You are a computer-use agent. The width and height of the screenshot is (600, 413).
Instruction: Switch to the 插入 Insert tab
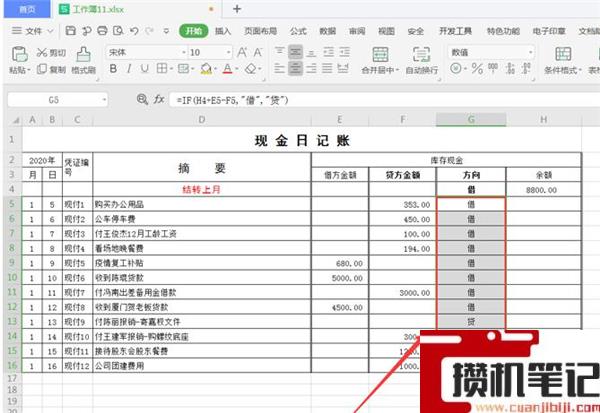click(223, 31)
